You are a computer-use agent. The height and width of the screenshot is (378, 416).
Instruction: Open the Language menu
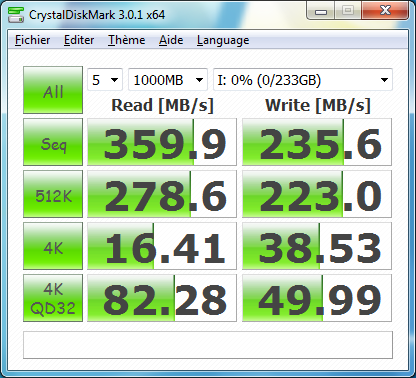223,40
